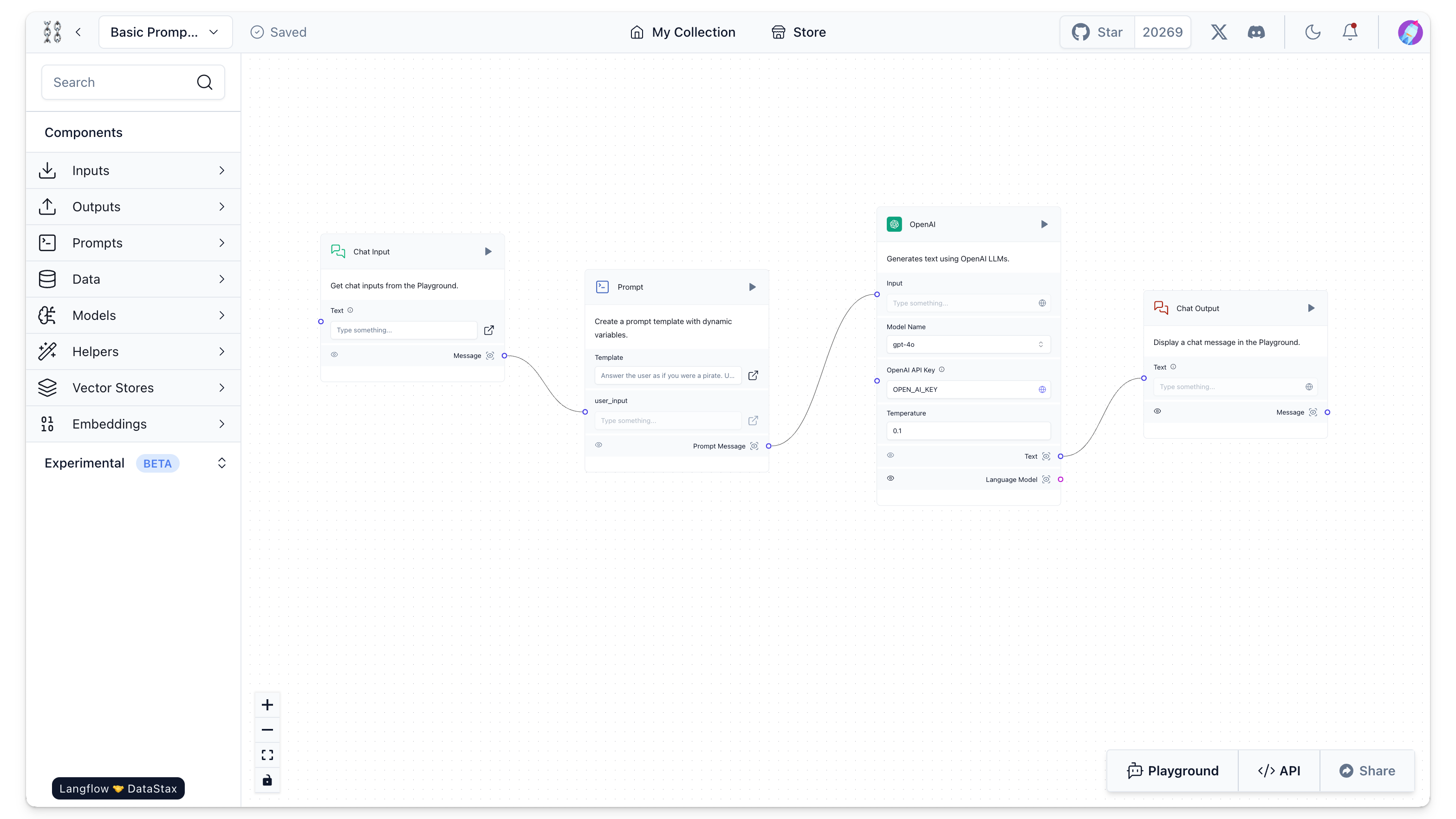Click the OpenAI node play icon

coord(1044,224)
